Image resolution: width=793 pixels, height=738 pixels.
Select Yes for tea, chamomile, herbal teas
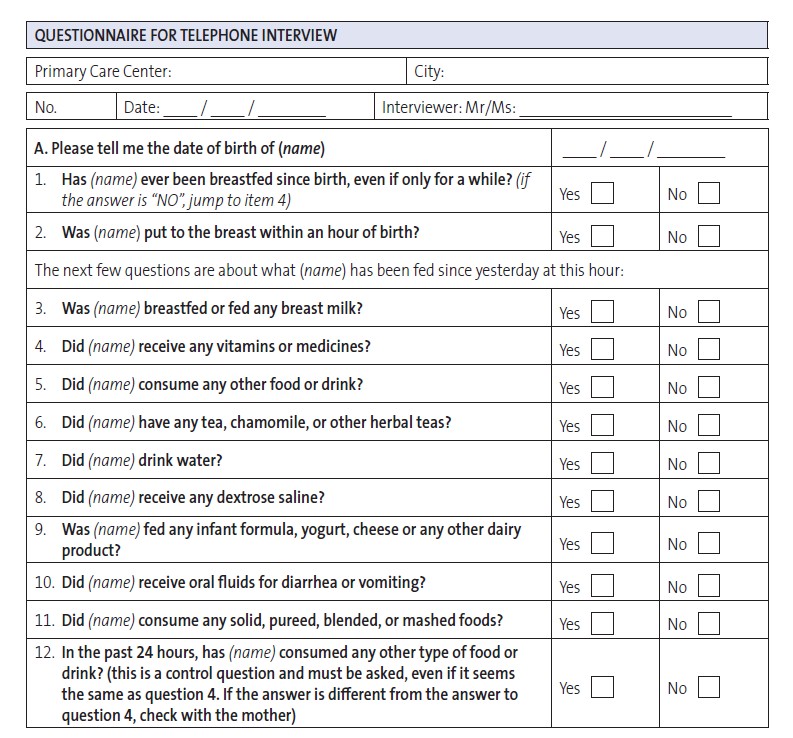602,425
